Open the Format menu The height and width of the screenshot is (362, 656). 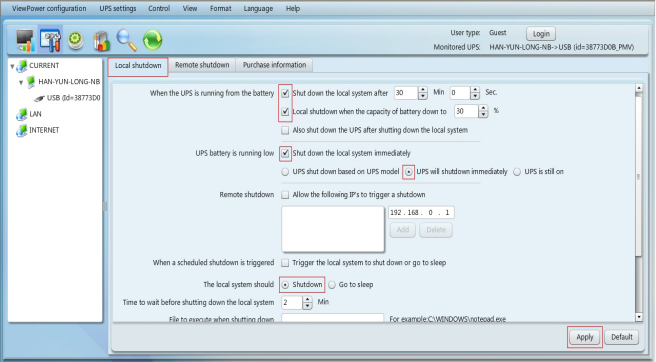click(x=220, y=8)
